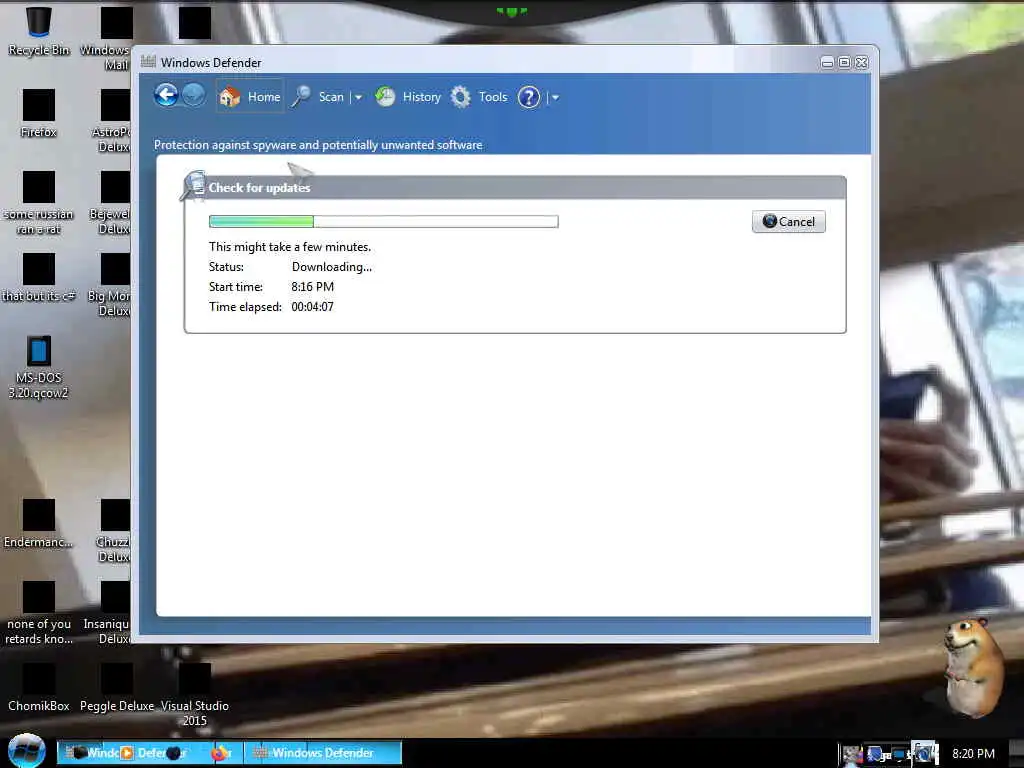Close the Windows Defender window

tap(861, 62)
